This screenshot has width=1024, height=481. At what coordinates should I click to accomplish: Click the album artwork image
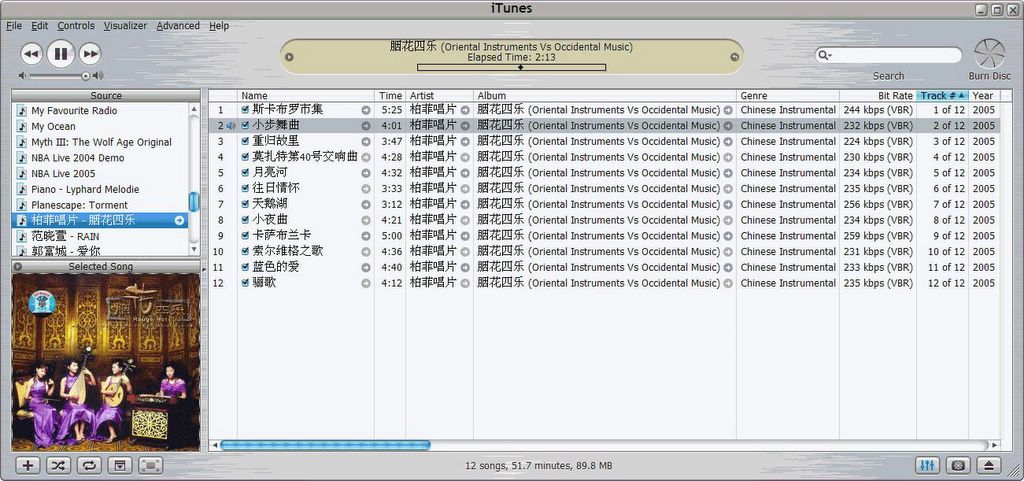(x=106, y=362)
